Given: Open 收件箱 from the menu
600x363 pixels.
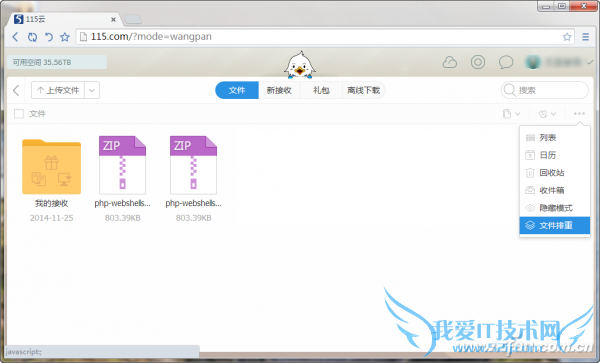Looking at the screenshot, I should click(x=554, y=190).
